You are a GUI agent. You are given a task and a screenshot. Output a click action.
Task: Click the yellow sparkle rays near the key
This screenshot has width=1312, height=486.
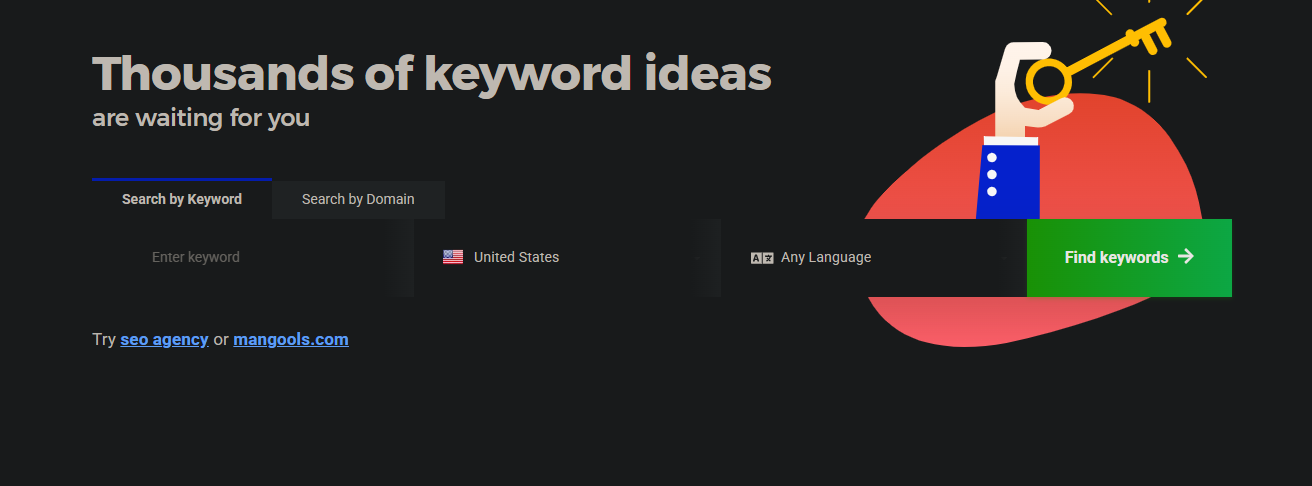1195,68
